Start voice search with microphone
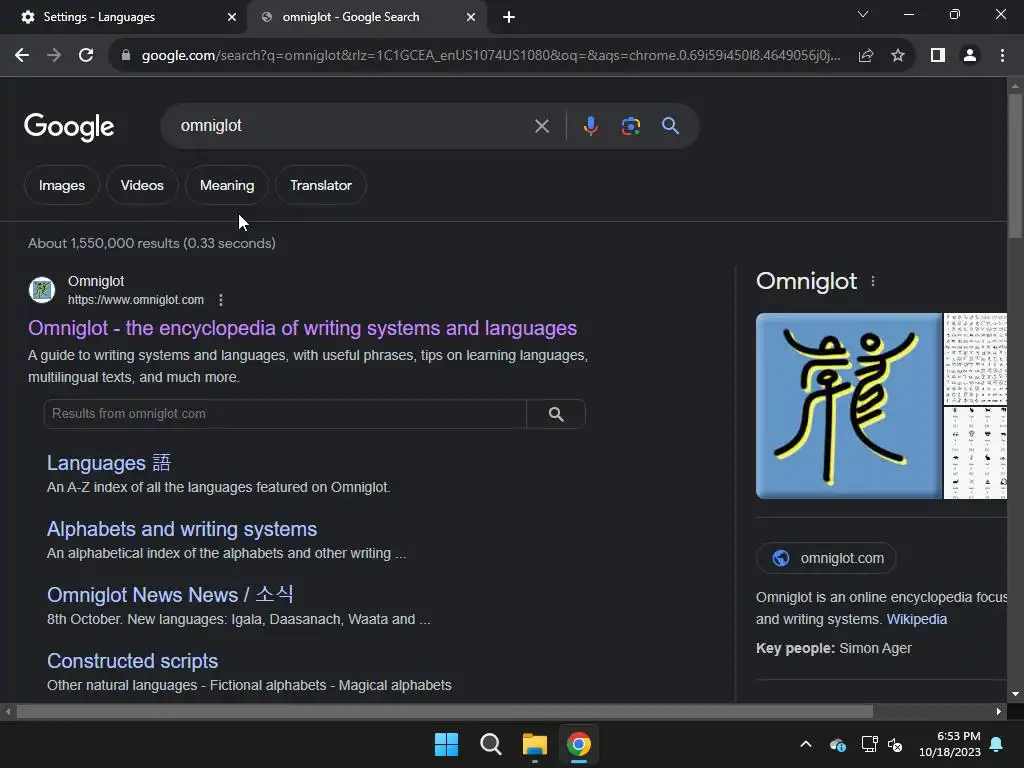1024x768 pixels. point(590,126)
